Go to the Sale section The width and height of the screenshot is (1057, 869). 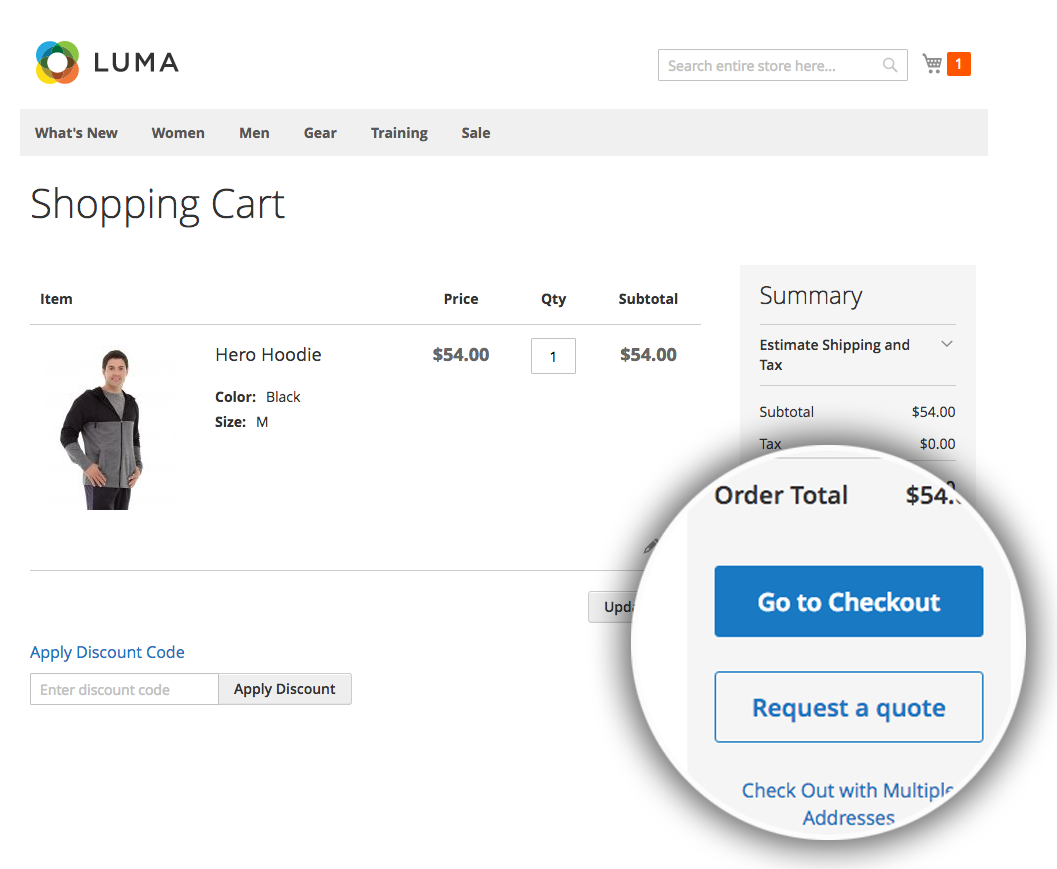coord(476,133)
